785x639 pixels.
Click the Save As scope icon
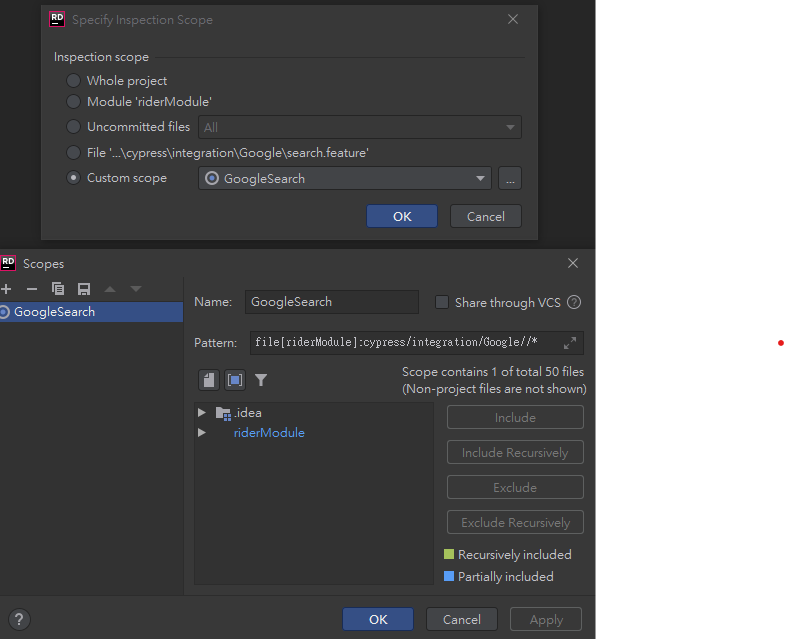(x=84, y=289)
